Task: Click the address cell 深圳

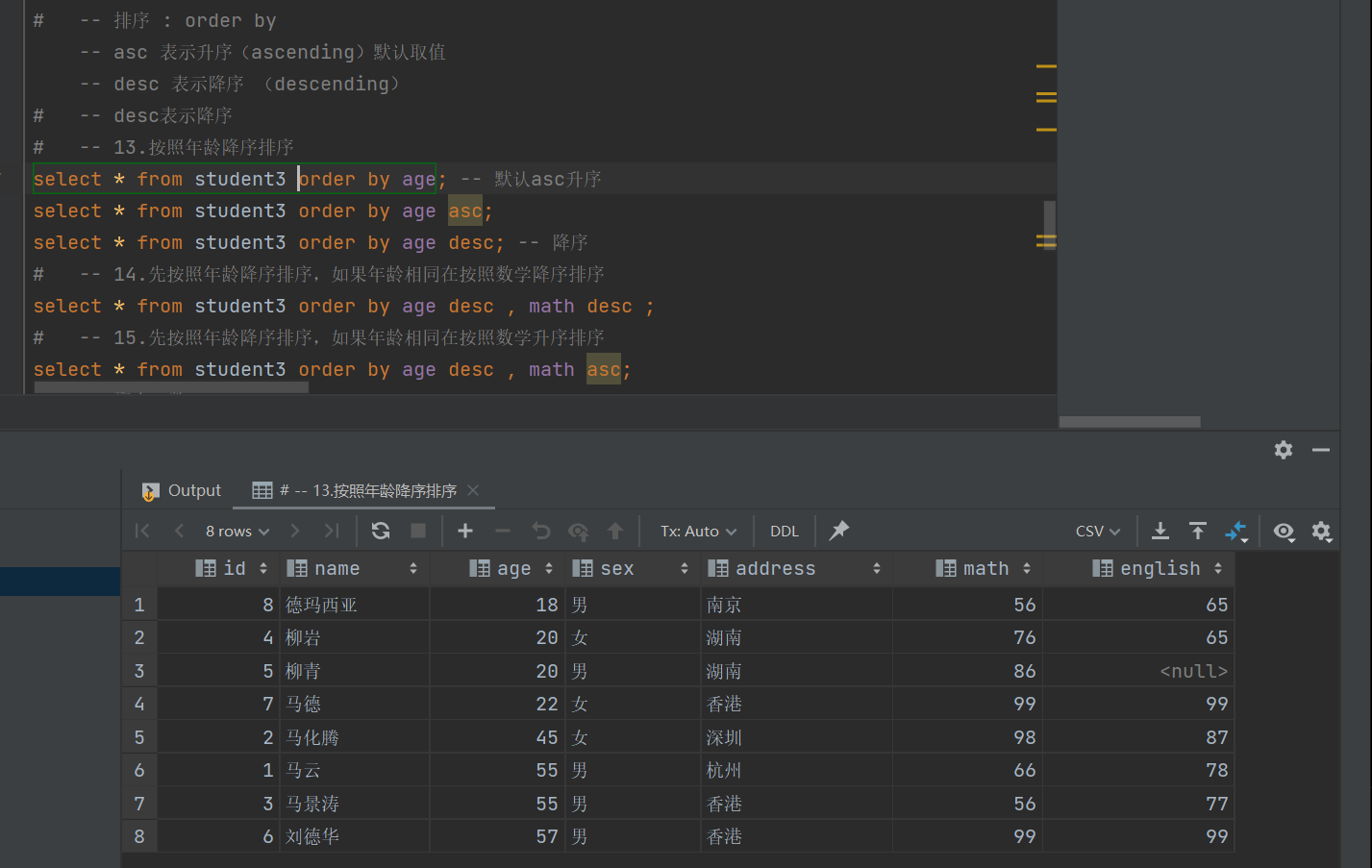Action: click(x=797, y=737)
